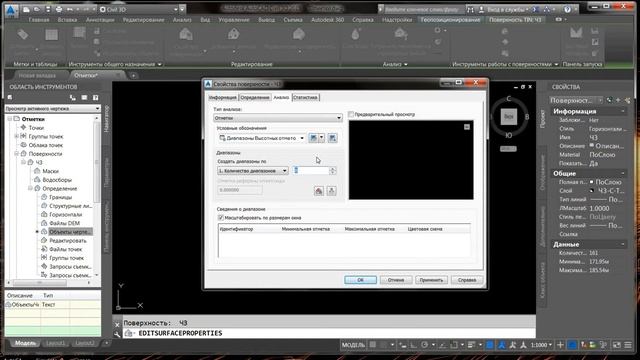Click the small icon in preview corner
This screenshot has height=360, width=640.
point(467,127)
